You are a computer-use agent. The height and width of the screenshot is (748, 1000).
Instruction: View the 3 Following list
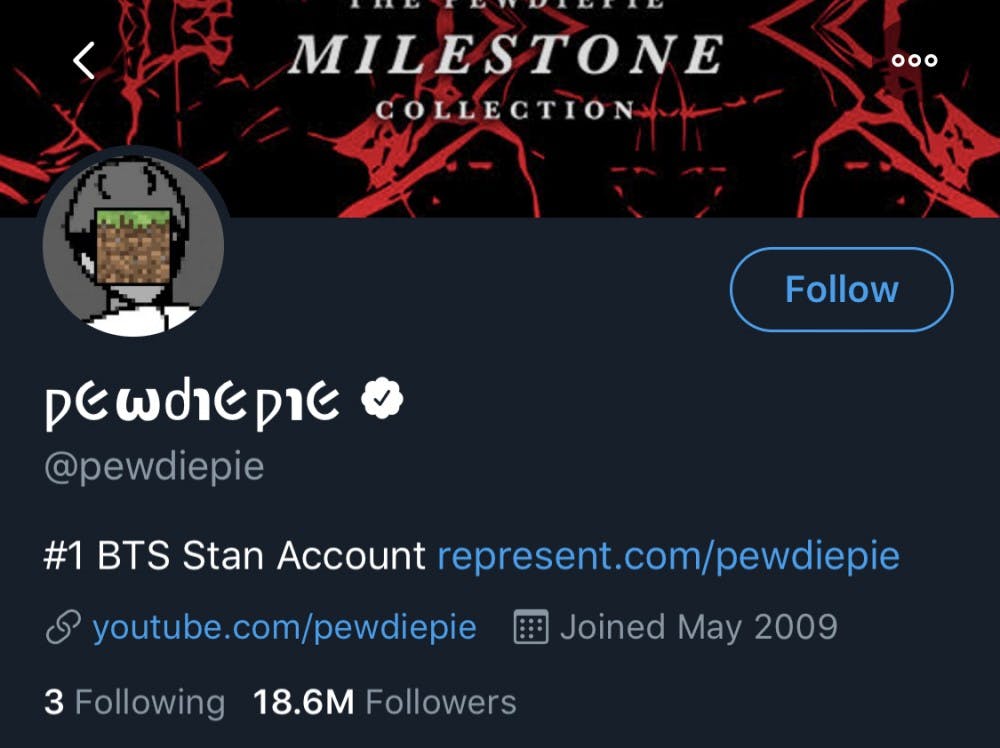tap(134, 702)
